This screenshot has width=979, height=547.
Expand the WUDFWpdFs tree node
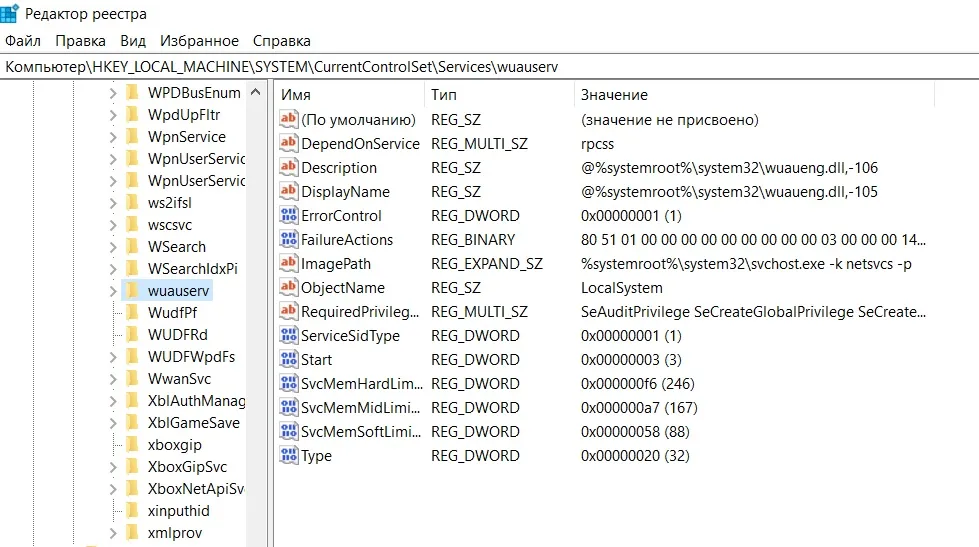pos(113,357)
